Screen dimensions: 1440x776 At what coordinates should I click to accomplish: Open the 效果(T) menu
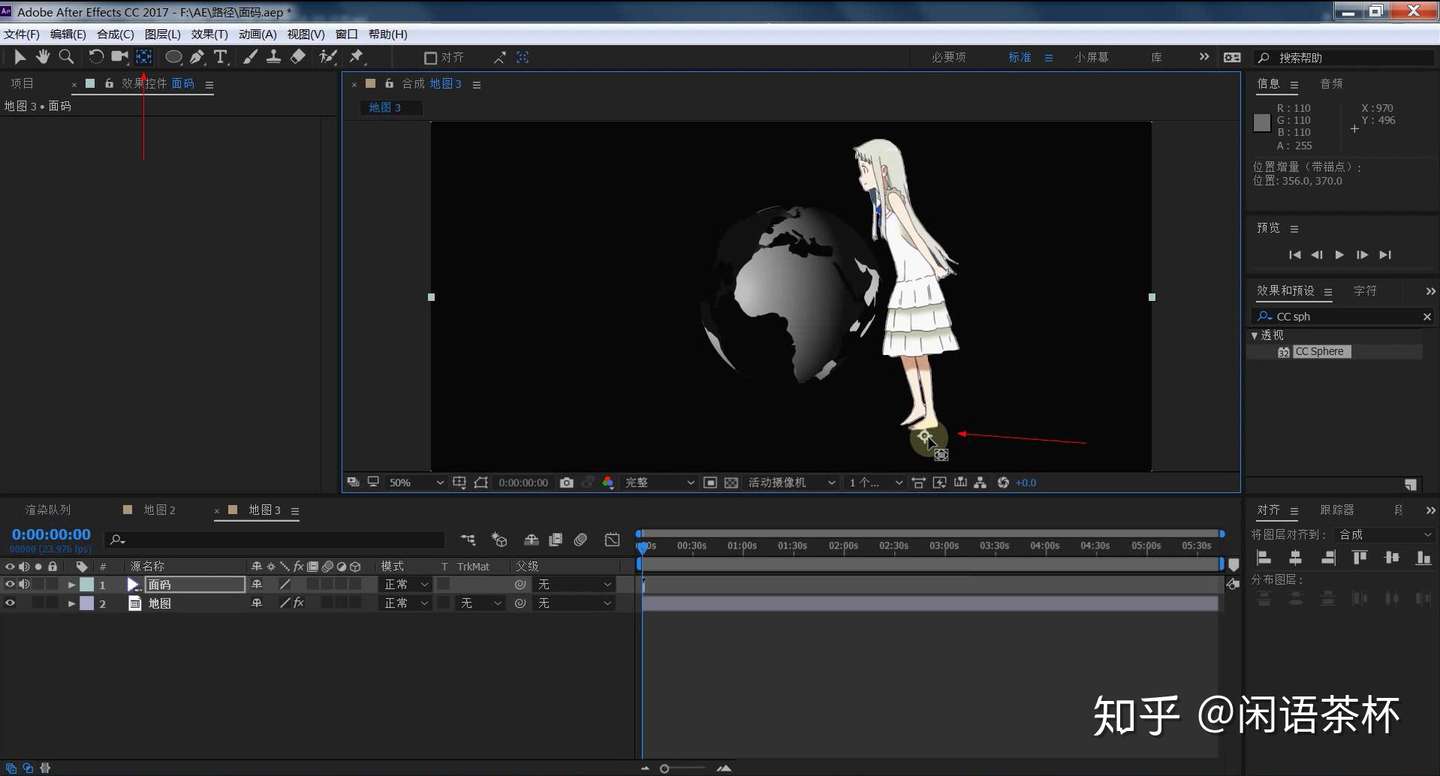pos(209,34)
